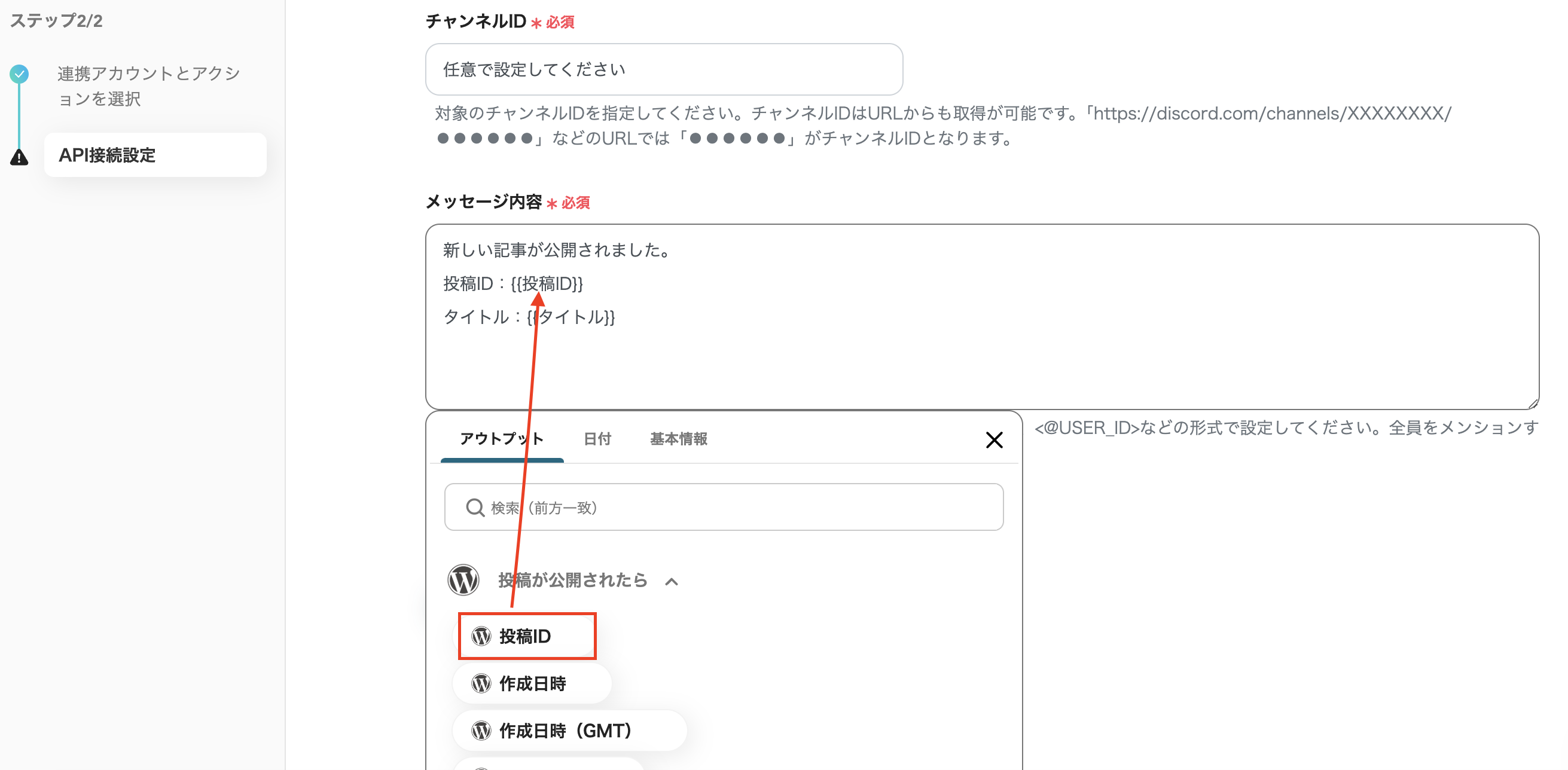
Task: Insert the 作成日時（GMT） output value
Action: point(566,731)
